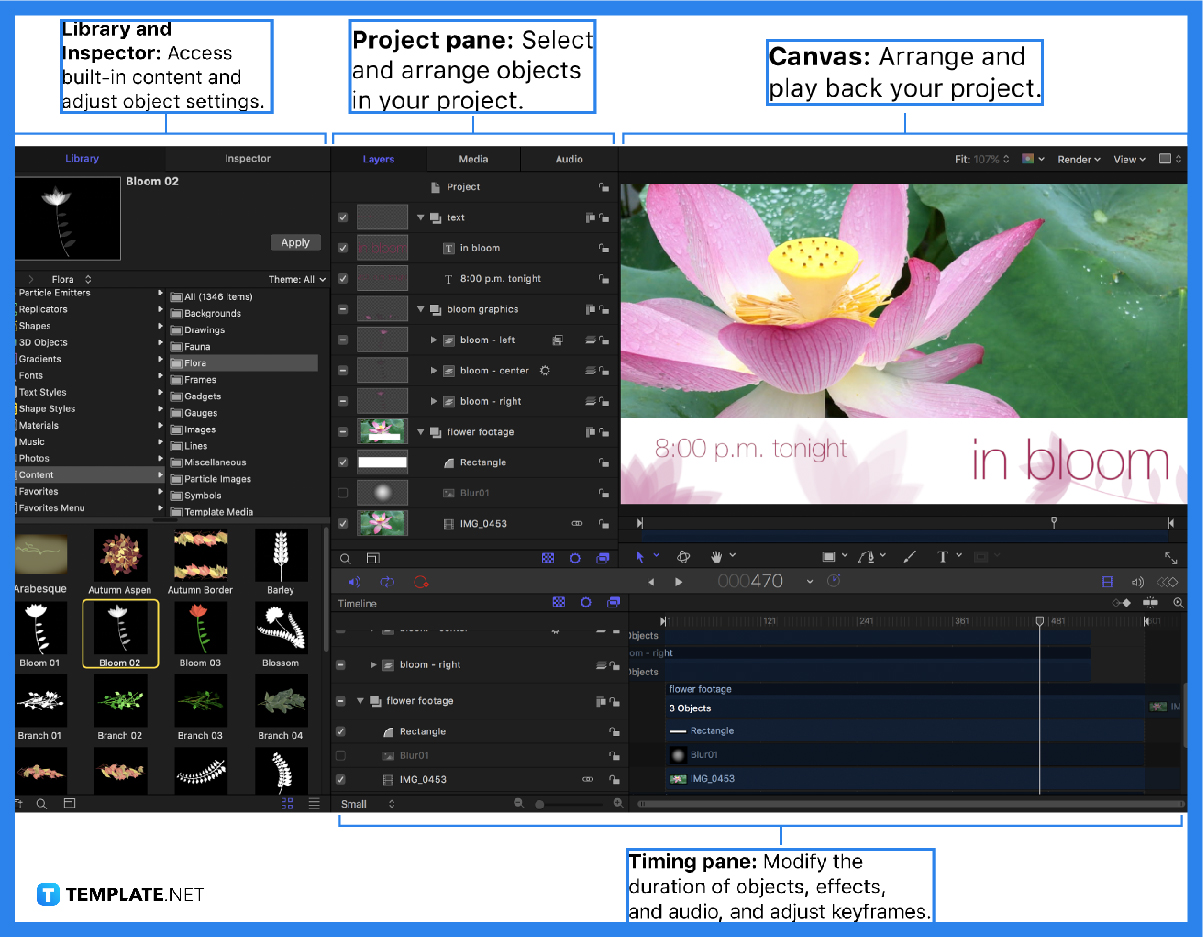Screen dimensions: 1203x937
Task: Open the search field in the Layers panel
Action: pyautogui.click(x=345, y=558)
